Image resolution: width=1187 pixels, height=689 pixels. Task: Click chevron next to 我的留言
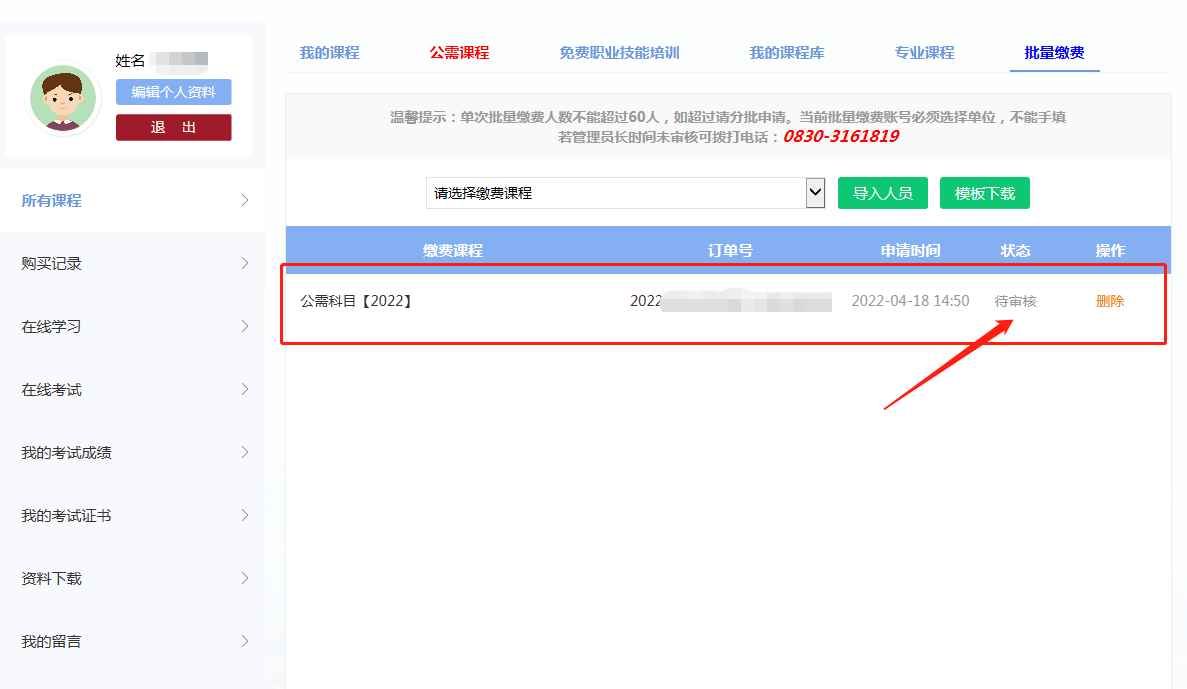coord(245,642)
